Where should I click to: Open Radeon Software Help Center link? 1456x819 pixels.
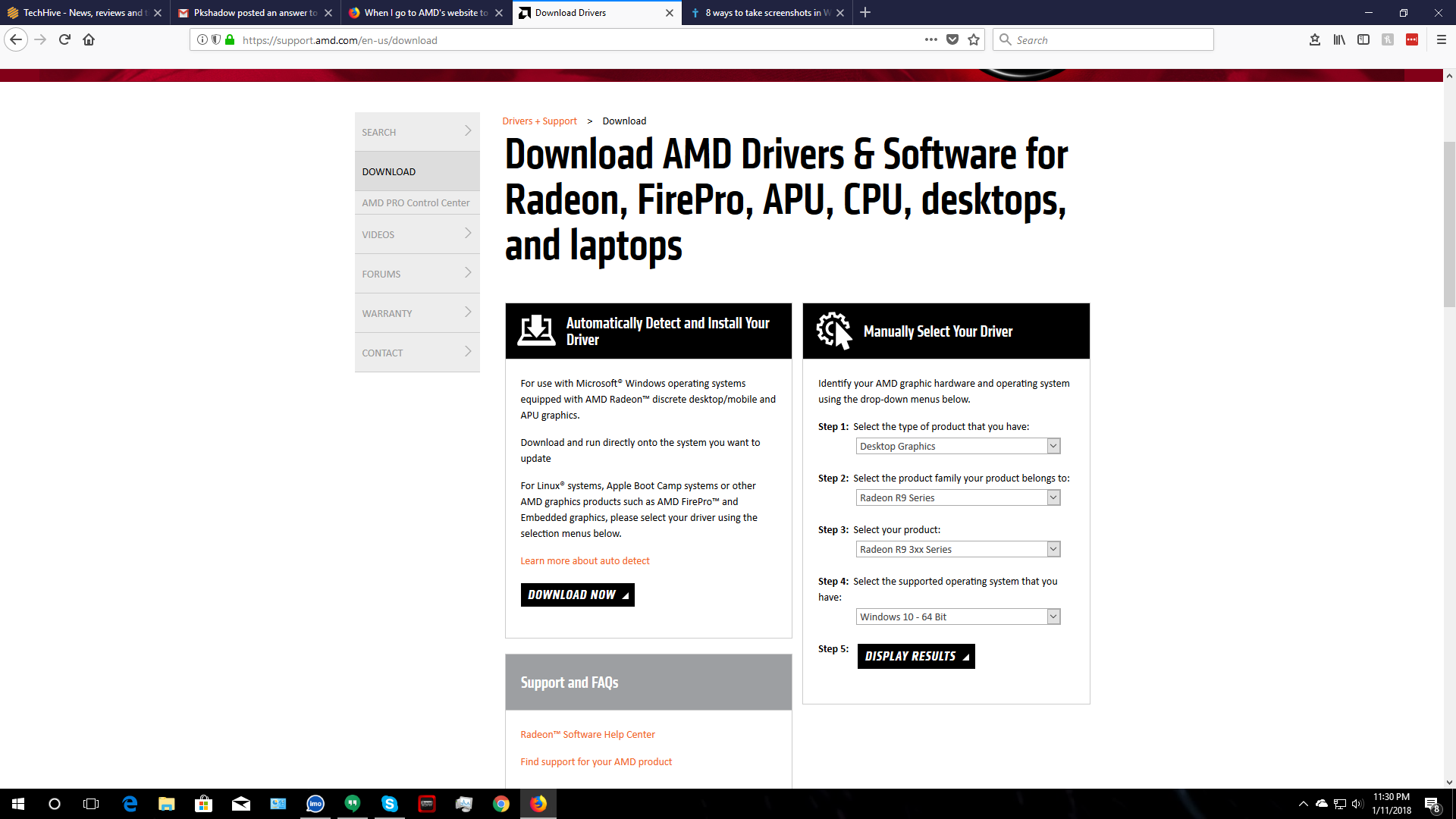588,734
